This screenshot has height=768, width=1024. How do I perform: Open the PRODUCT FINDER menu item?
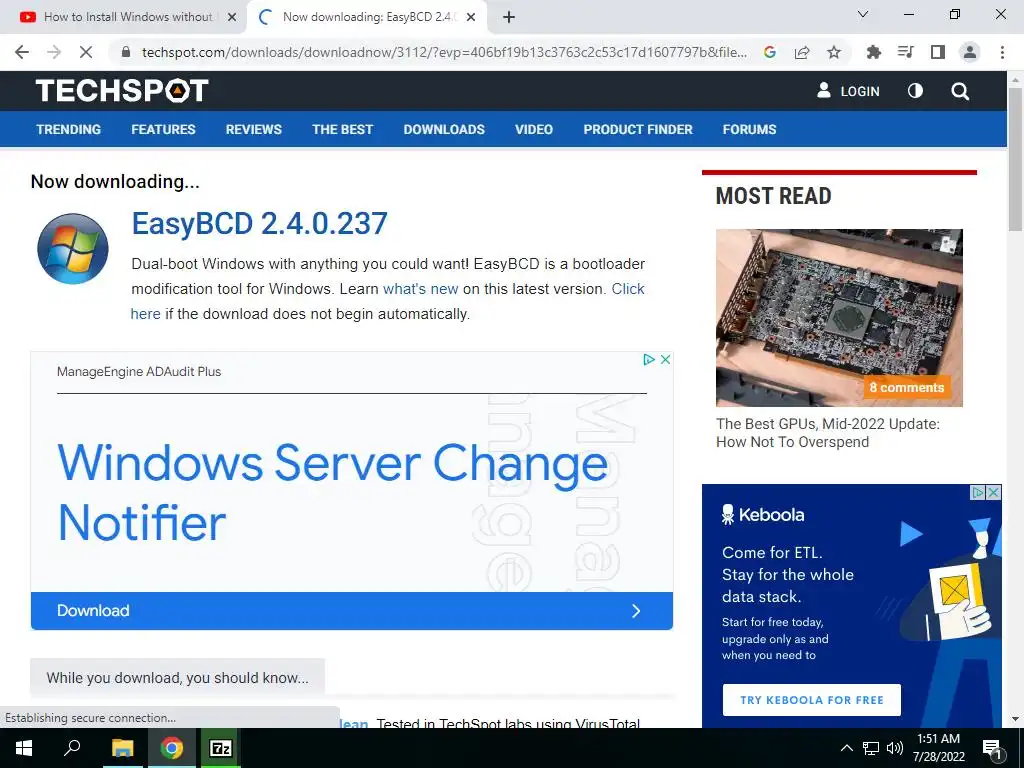click(638, 129)
